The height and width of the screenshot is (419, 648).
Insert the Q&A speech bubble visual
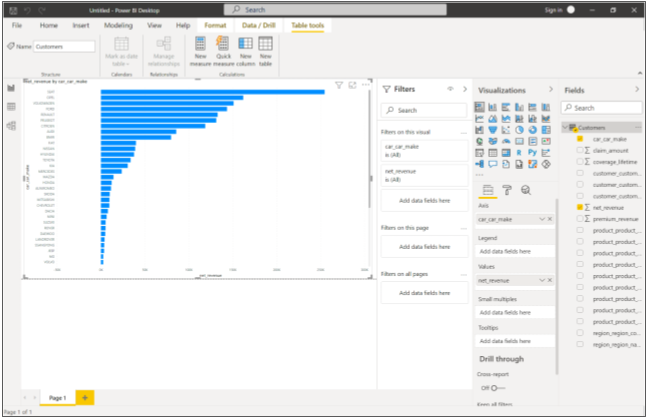point(493,164)
